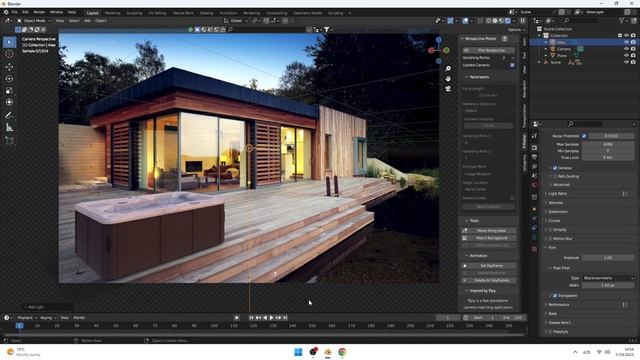The height and width of the screenshot is (360, 640).
Task: Click the Set Keyframe button
Action: click(x=489, y=266)
